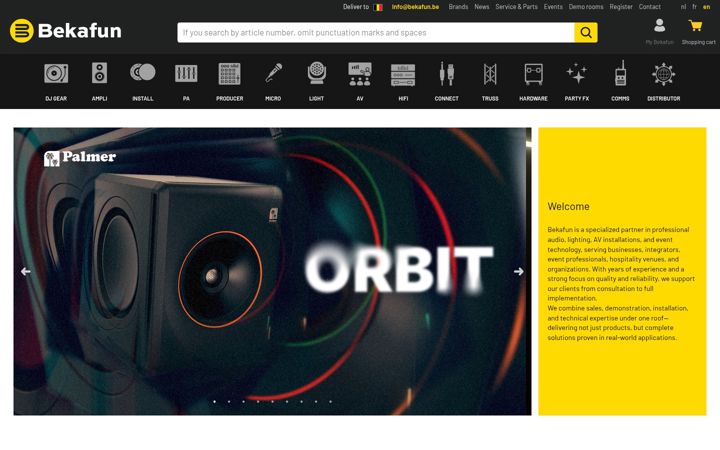Select the HiFi stereo rack icon
Screen dimensions: 720x450
[403, 75]
